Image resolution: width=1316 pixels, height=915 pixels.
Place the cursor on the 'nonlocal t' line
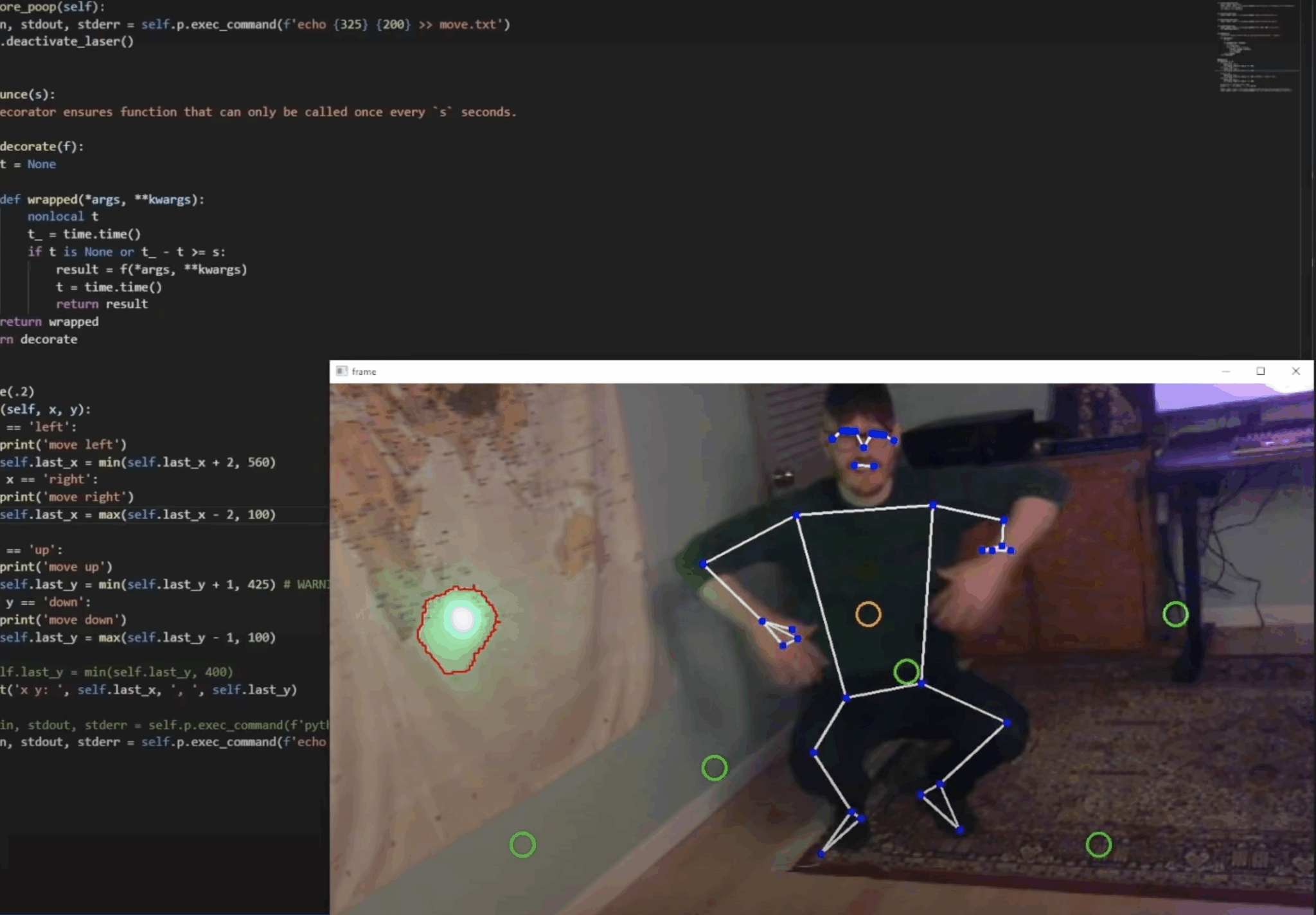pos(63,217)
